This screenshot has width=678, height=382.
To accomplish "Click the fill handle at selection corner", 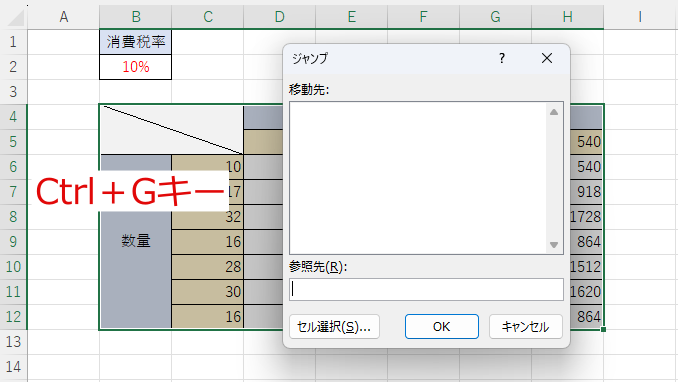I will click(603, 330).
